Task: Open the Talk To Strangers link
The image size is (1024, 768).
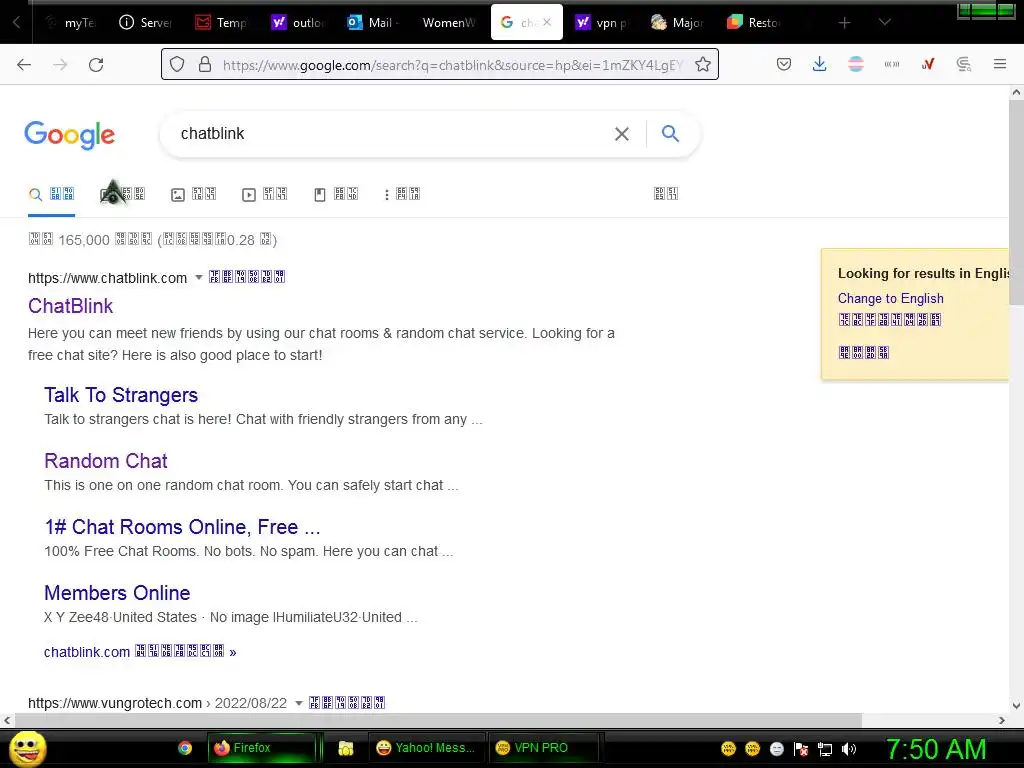Action: (x=121, y=394)
